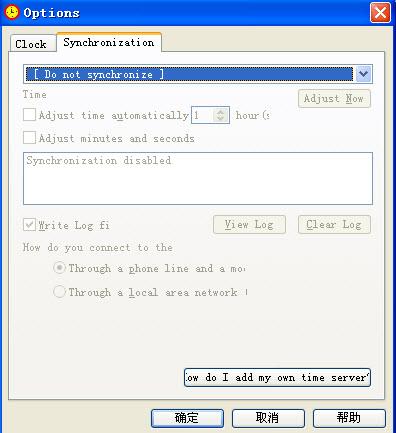The image size is (396, 433).
Task: Close the Options dialog with red X
Action: (x=380, y=13)
